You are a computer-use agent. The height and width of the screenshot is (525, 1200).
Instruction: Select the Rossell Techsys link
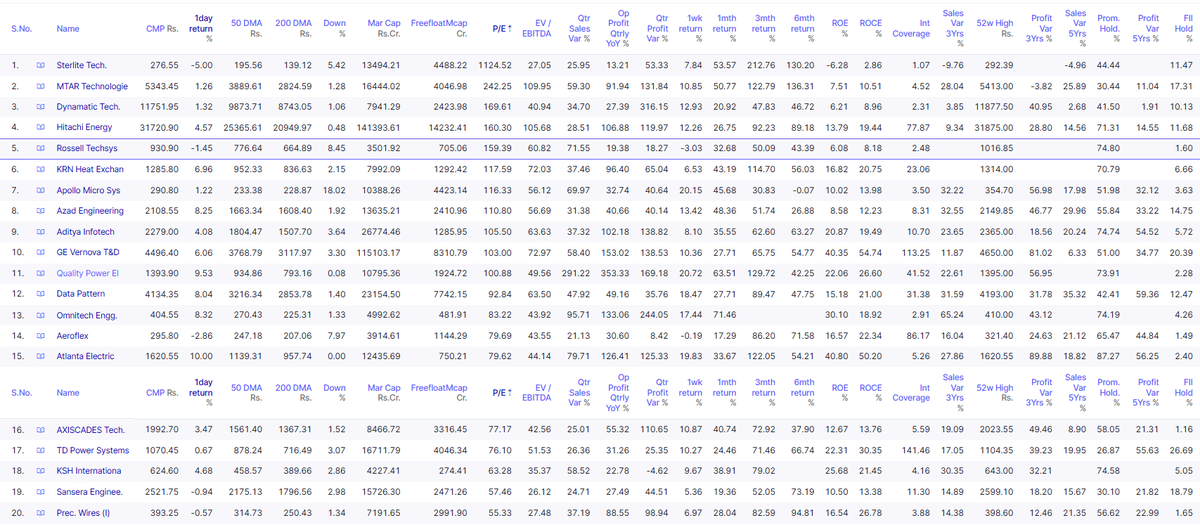coord(89,148)
